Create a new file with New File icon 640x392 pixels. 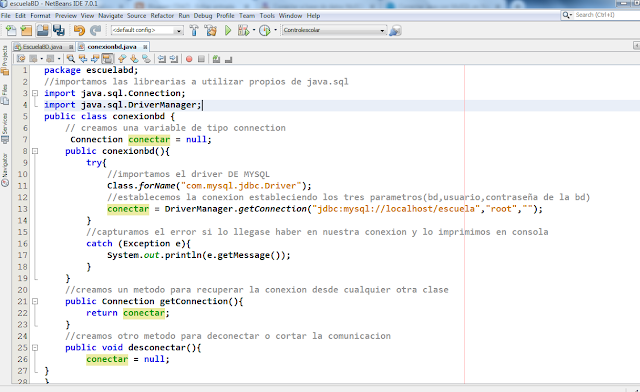pos(11,30)
